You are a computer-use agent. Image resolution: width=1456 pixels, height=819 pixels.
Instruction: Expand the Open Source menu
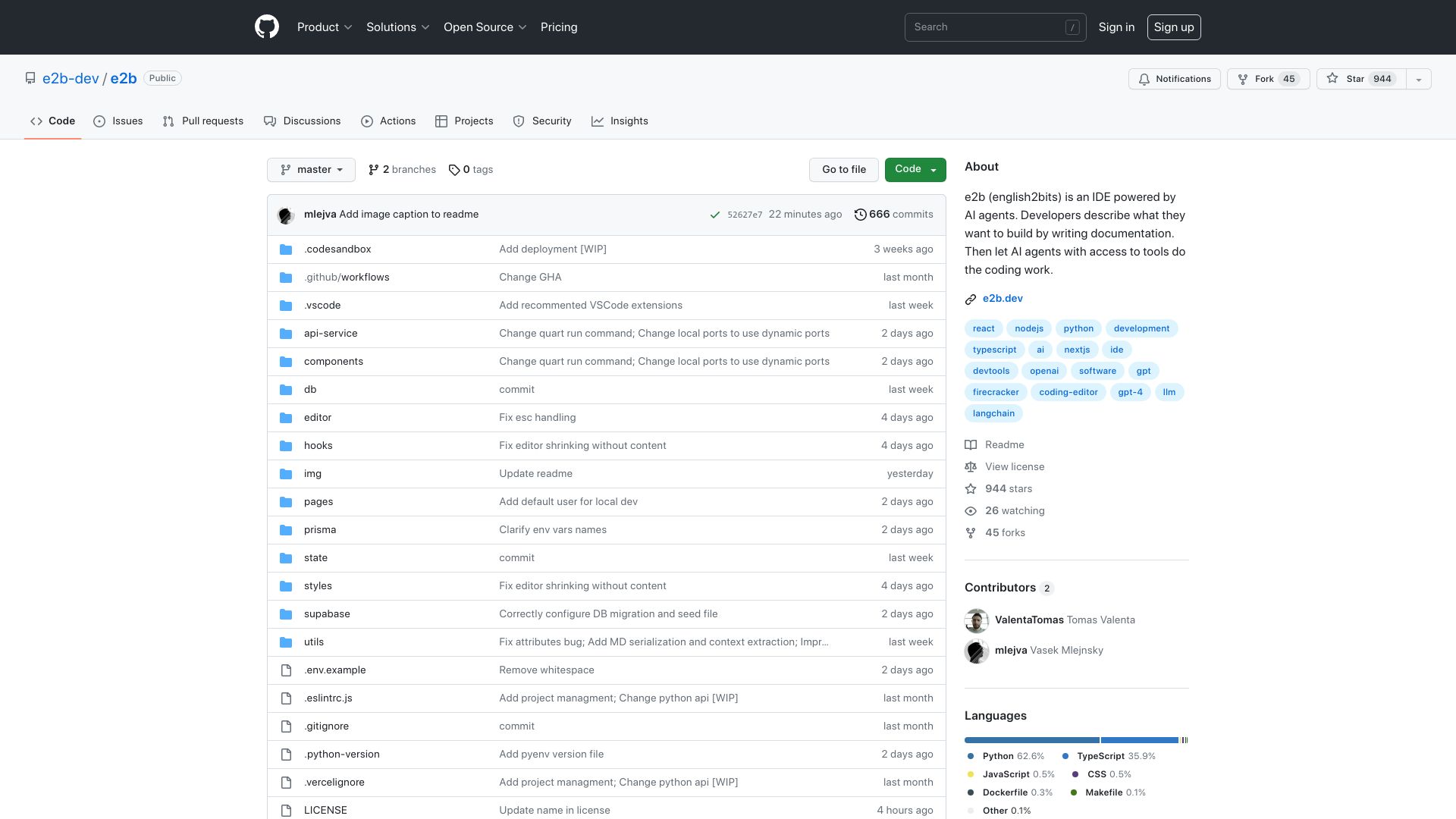point(485,27)
